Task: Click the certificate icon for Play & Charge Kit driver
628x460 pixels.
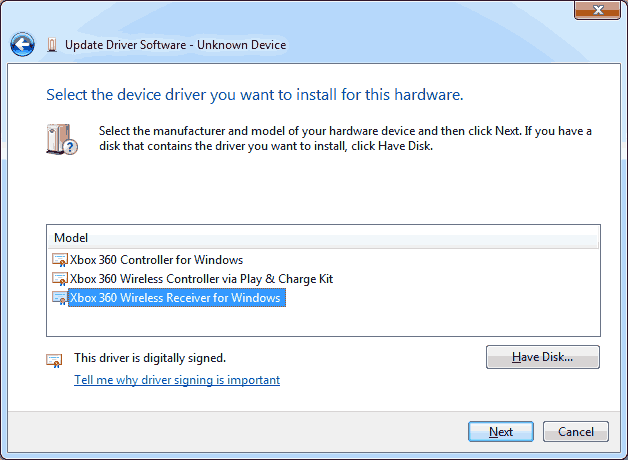Action: coord(60,279)
